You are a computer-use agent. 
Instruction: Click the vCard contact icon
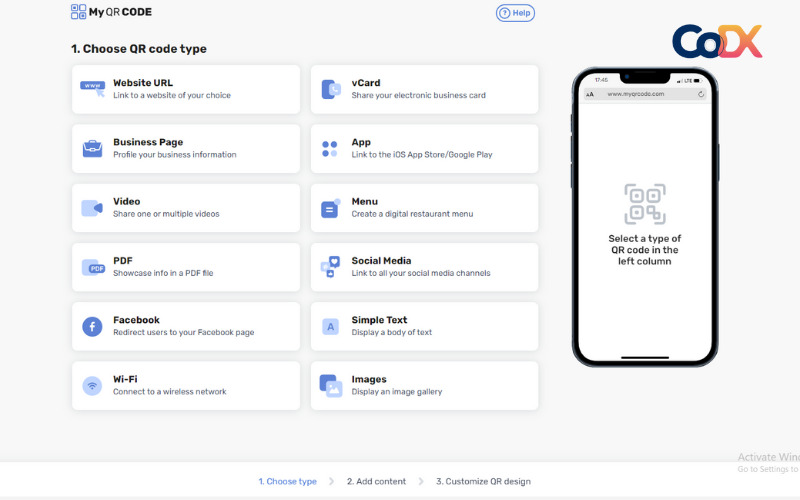331,89
